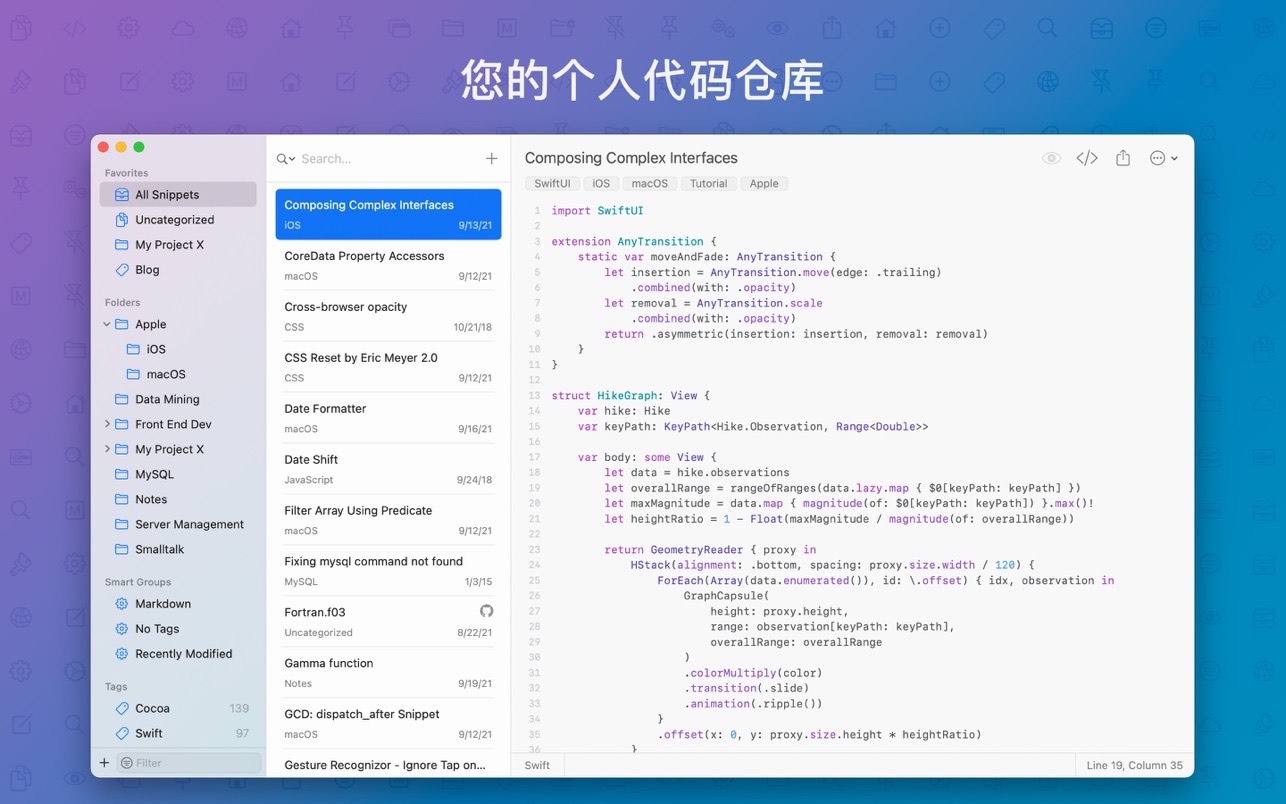1286x804 pixels.
Task: Click the Notes folder icon in the sidebar
Action: click(121, 499)
